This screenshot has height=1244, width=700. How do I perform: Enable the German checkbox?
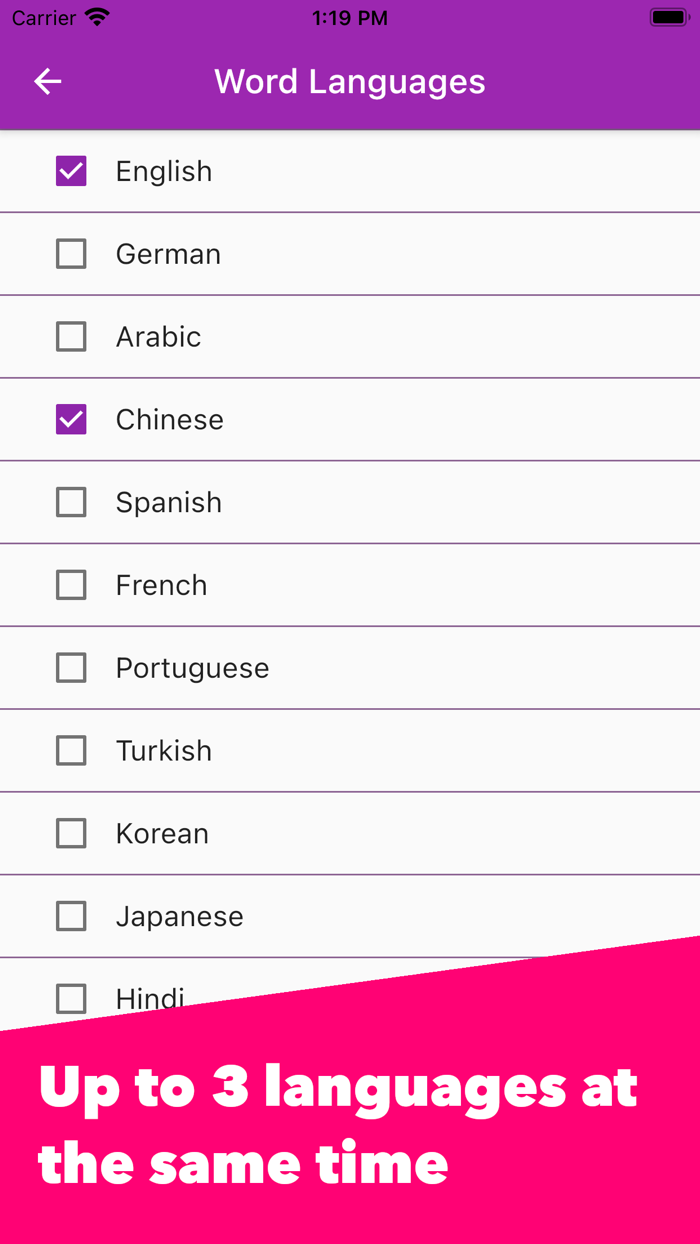pos(71,254)
